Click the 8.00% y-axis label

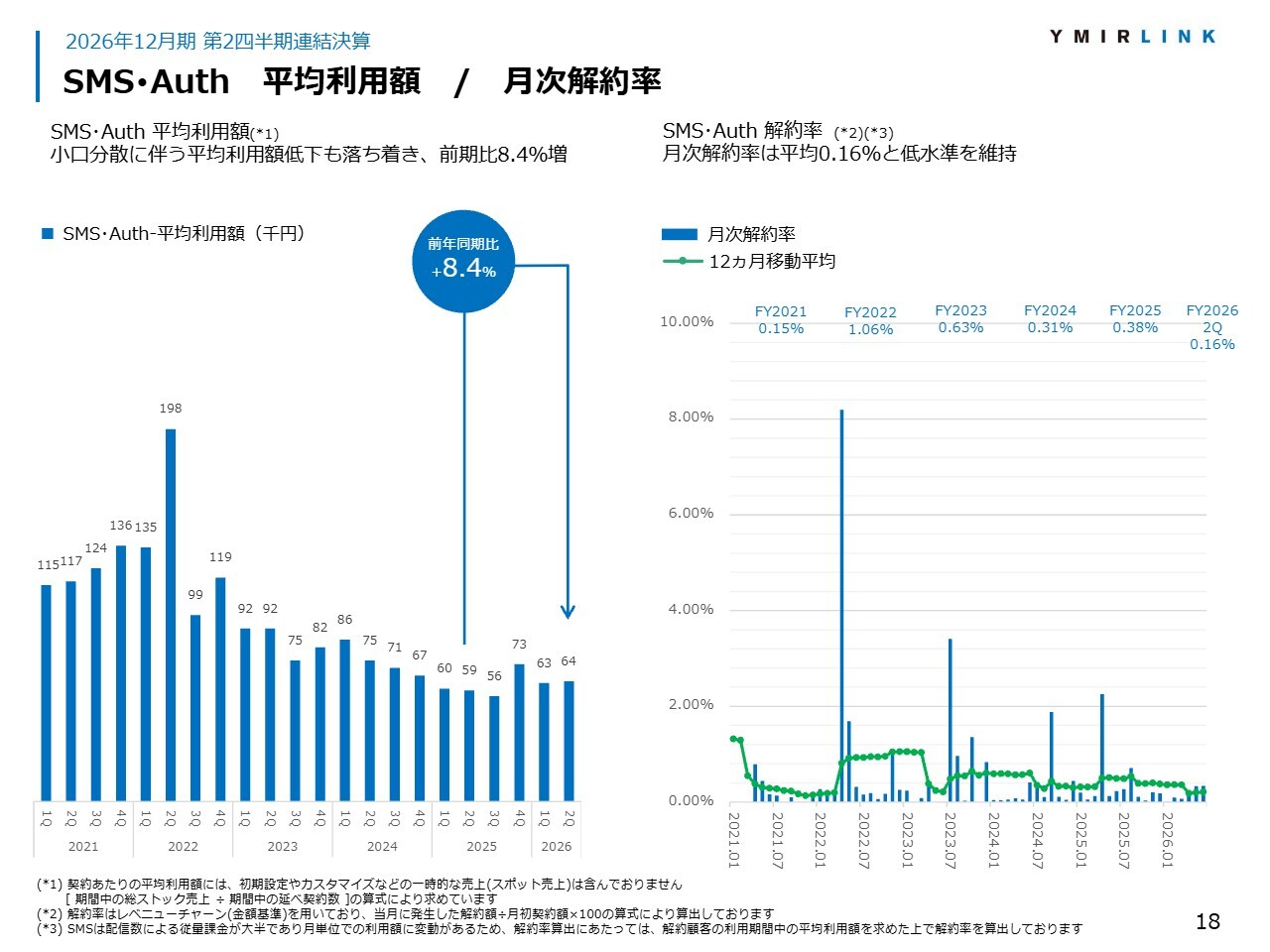(x=691, y=417)
